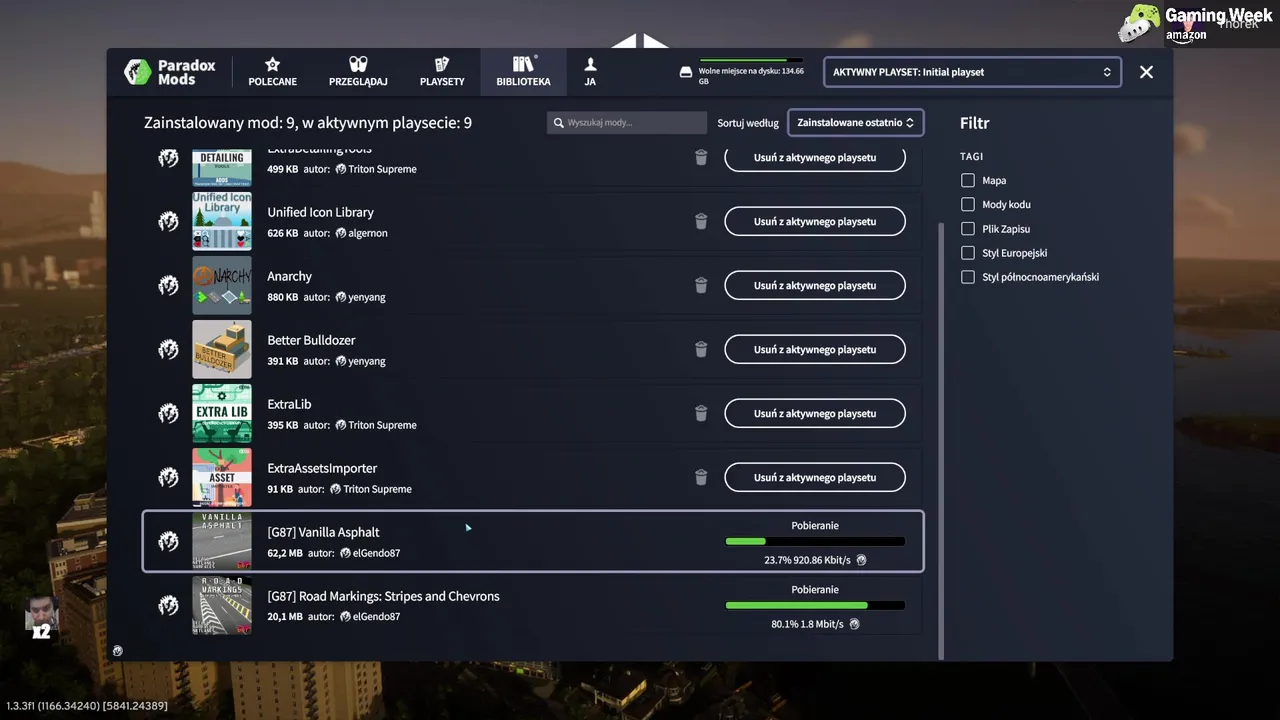Delete ExtraDetailingTools via trash icon
The image size is (1280, 720).
(701, 157)
